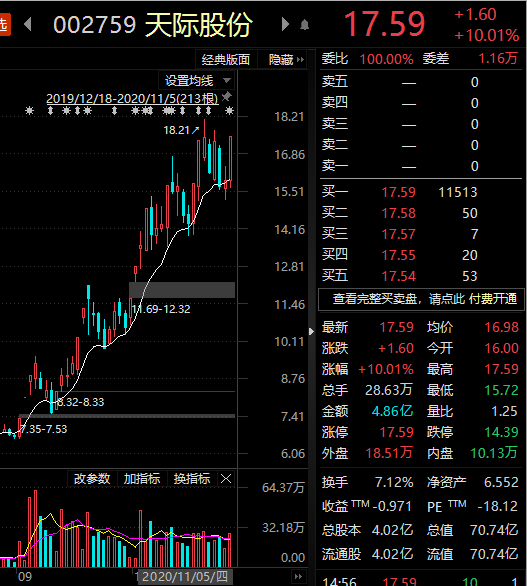The image size is (527, 586).
Task: Click 金额 value 4.86亿
Action: [x=392, y=411]
